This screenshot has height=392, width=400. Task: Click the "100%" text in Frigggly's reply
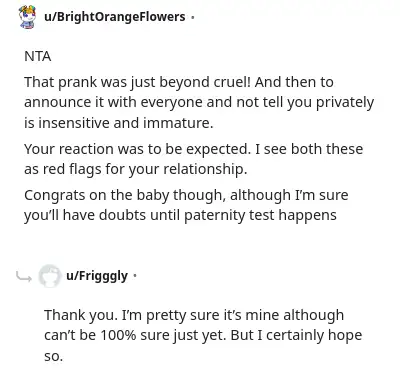pyautogui.click(x=118, y=335)
